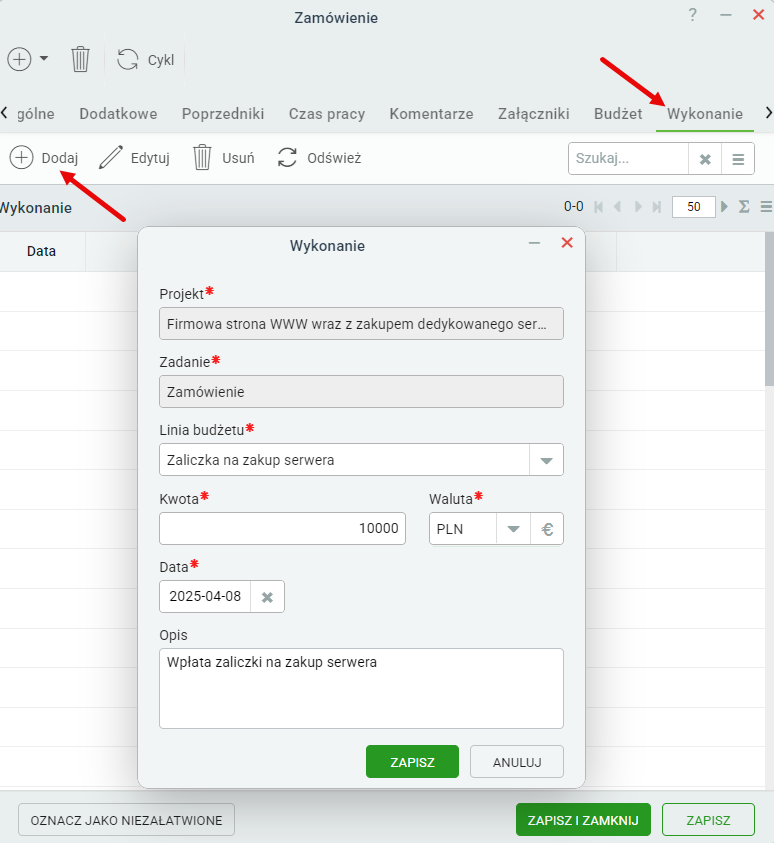Clear the search field with the X icon
Image resolution: width=774 pixels, height=843 pixels.
705,159
